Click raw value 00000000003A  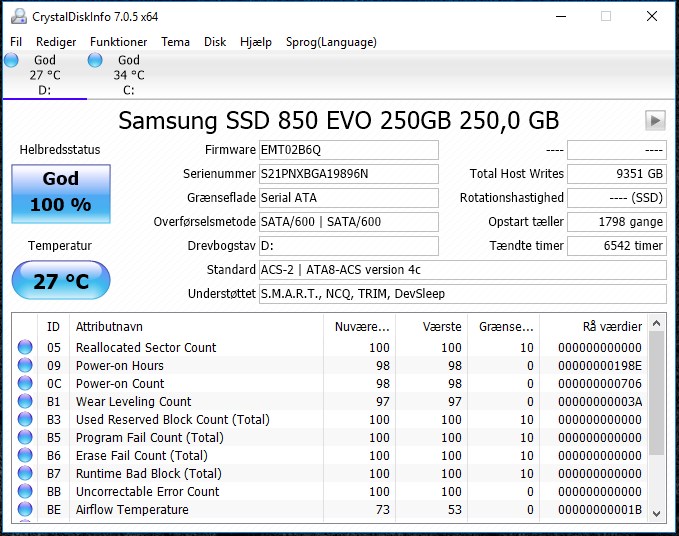[x=600, y=401]
